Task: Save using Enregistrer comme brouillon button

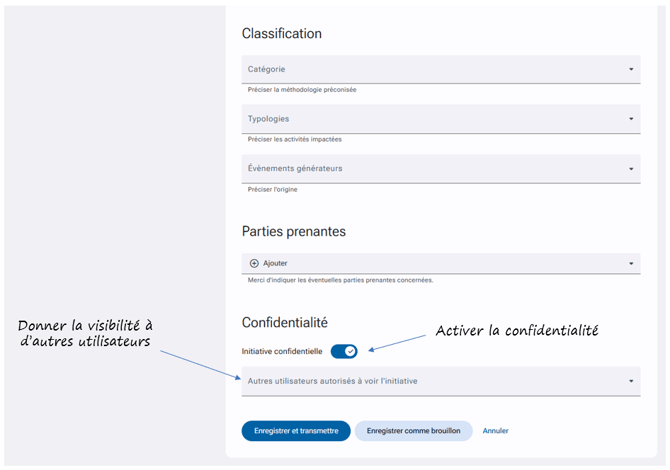Action: (414, 431)
